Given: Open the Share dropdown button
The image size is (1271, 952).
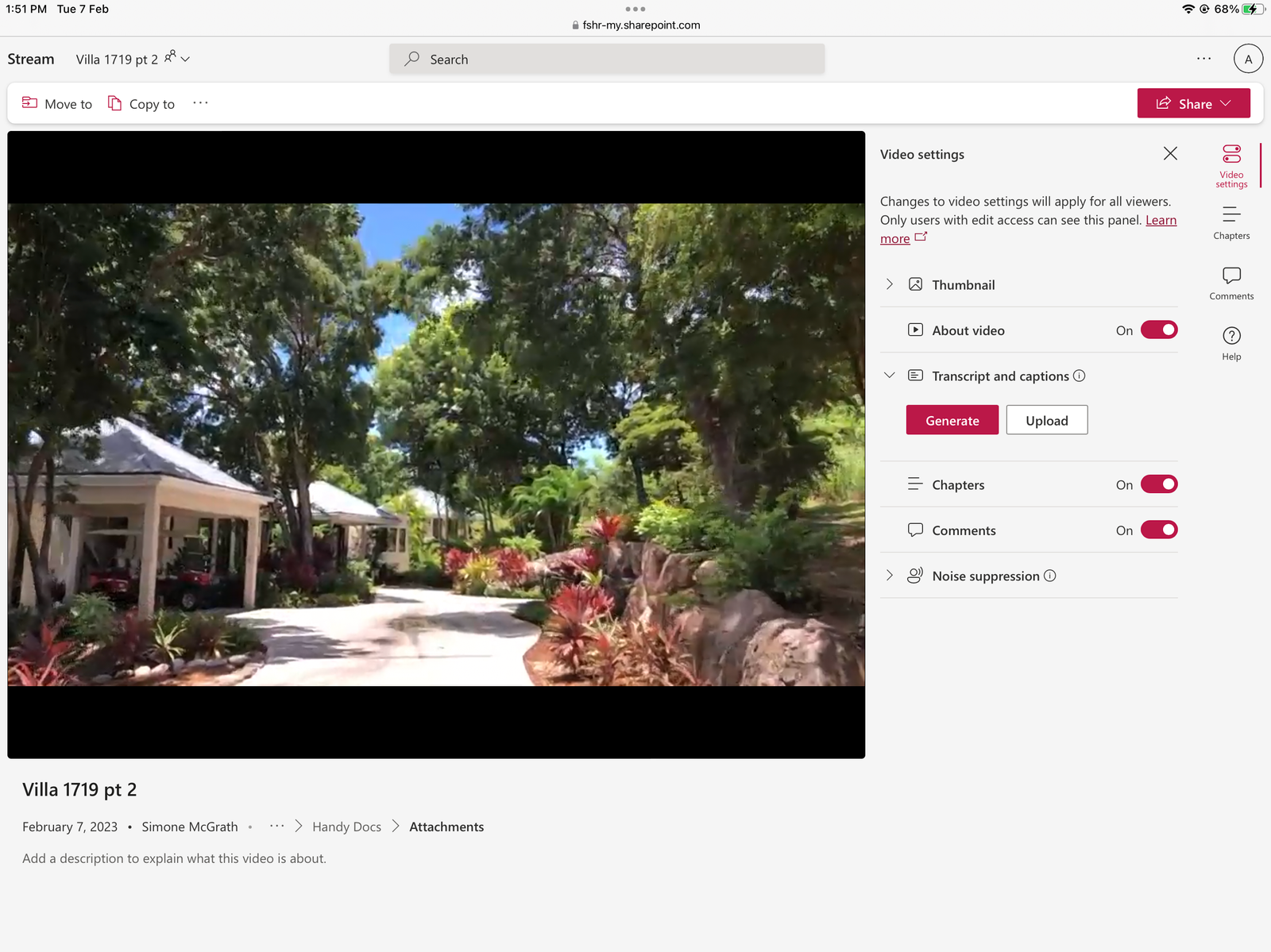Looking at the screenshot, I should pyautogui.click(x=1193, y=103).
